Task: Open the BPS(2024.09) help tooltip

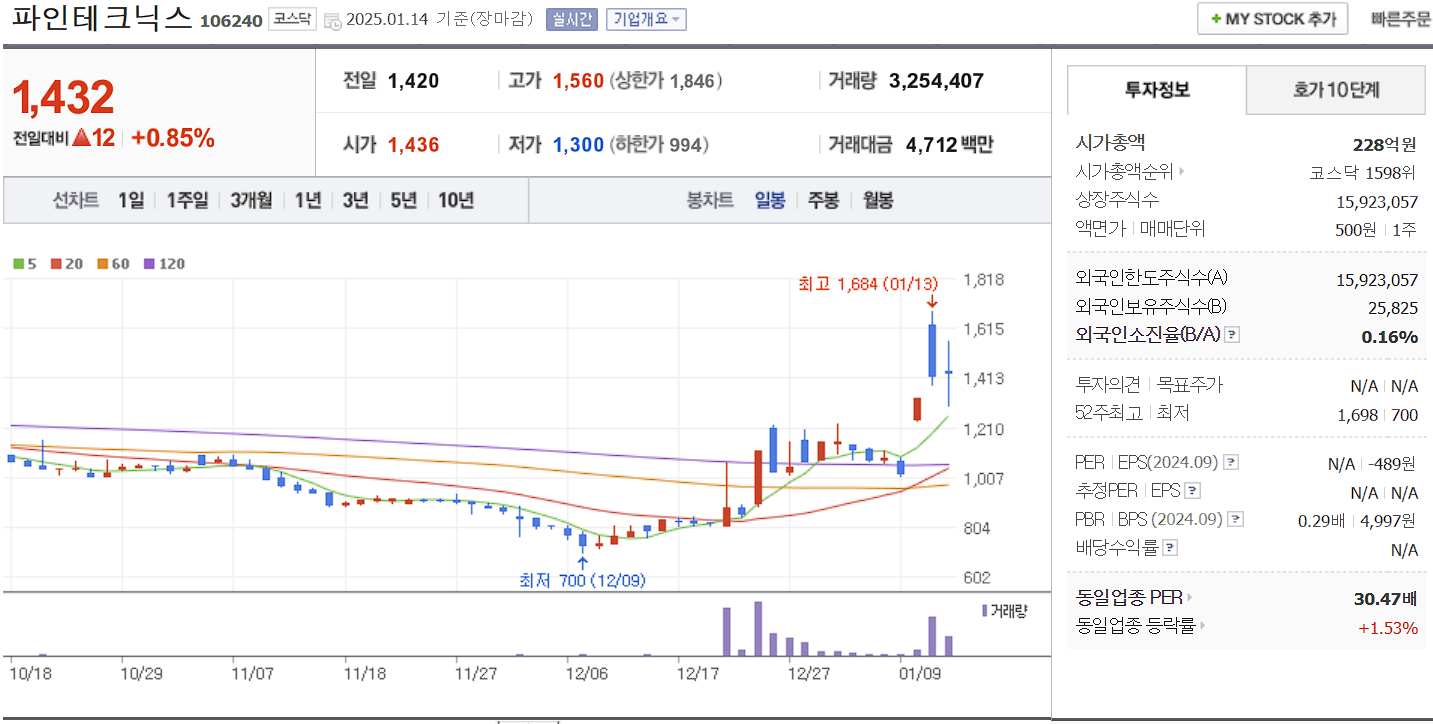Action: pos(1237,518)
